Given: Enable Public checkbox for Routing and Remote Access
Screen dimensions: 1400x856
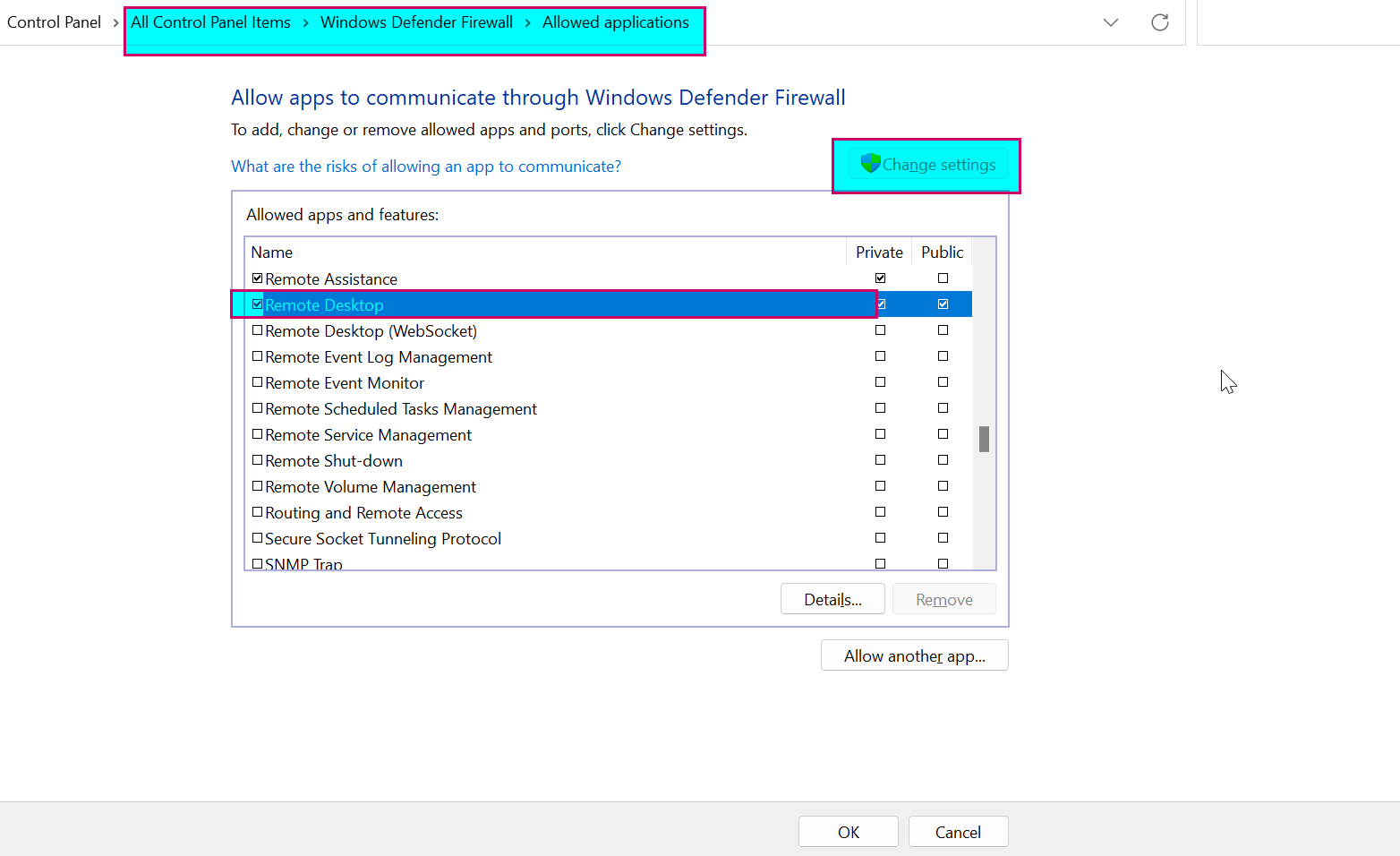Looking at the screenshot, I should pyautogui.click(x=943, y=512).
